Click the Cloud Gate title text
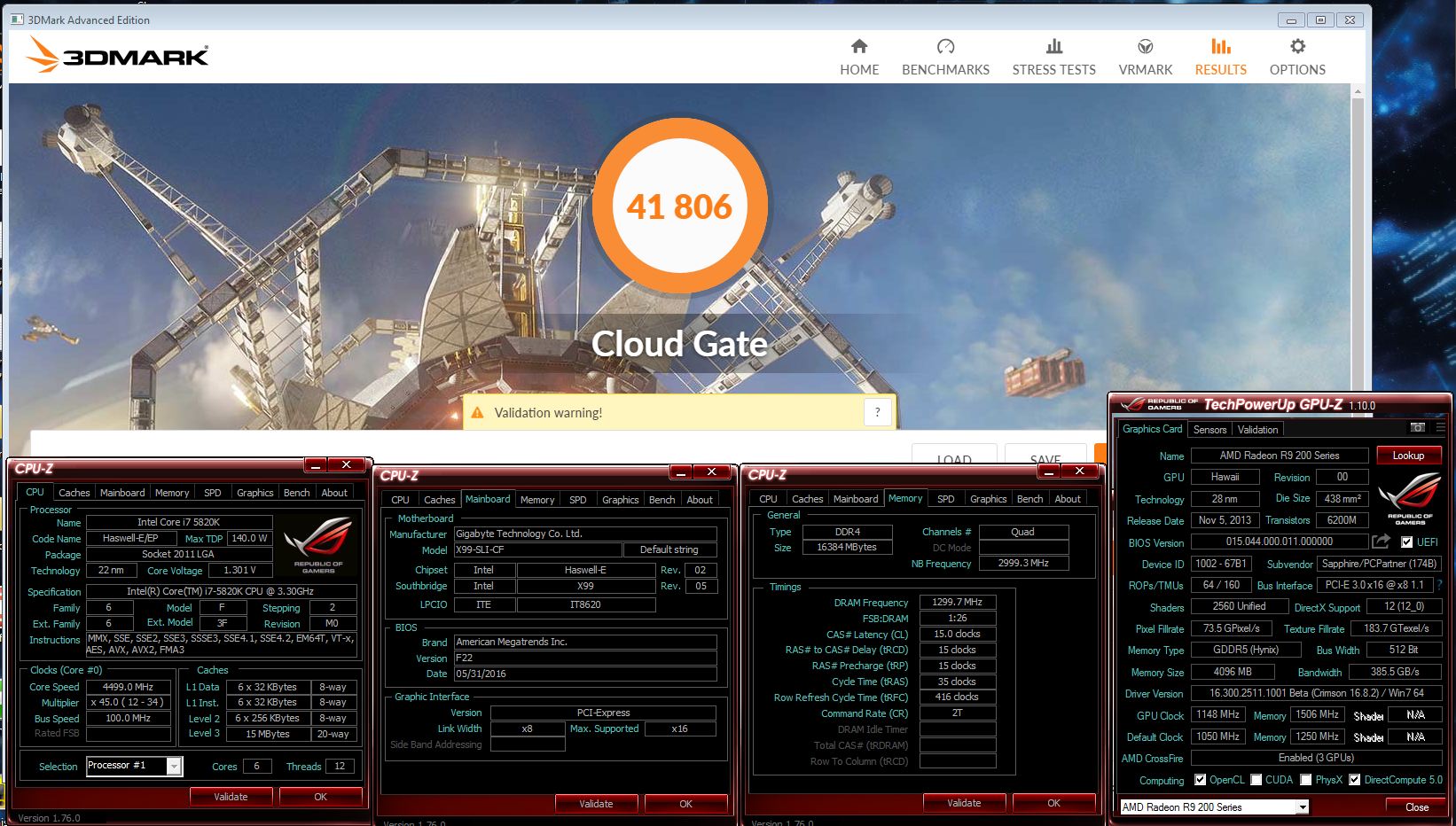 (679, 344)
